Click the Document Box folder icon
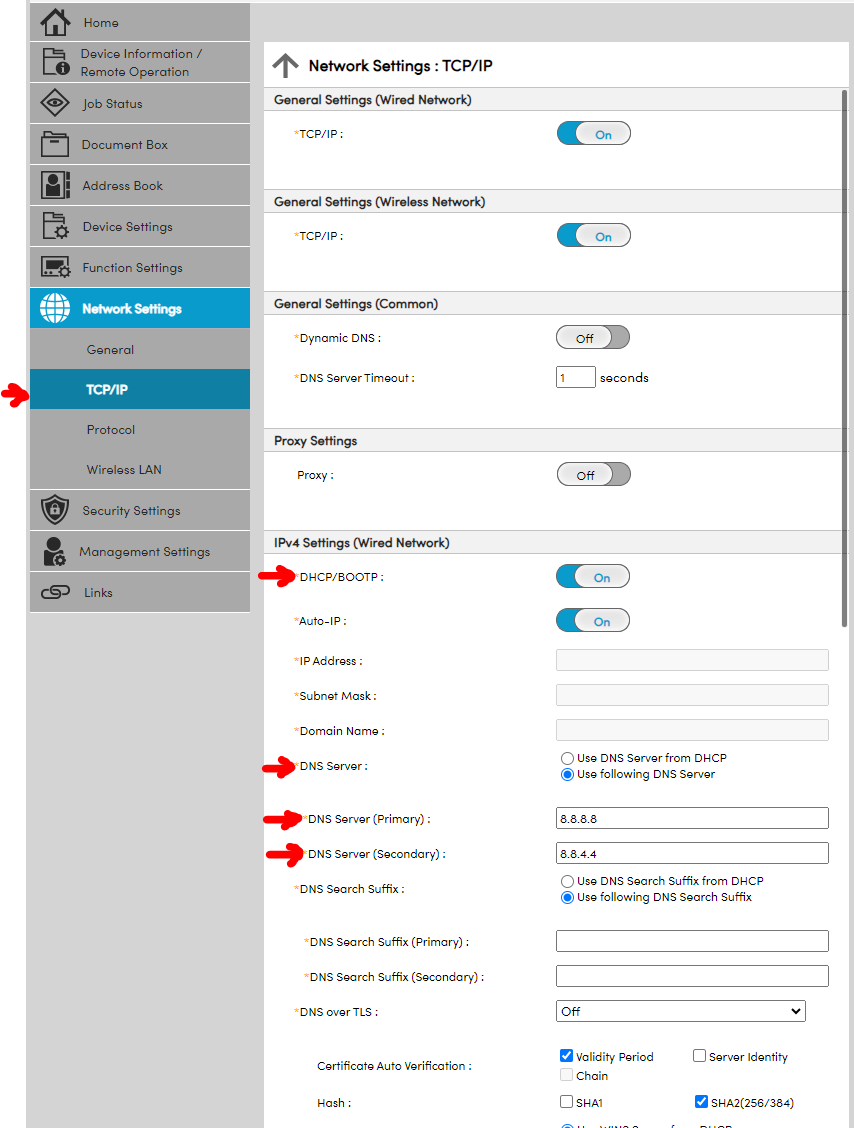 pos(55,144)
